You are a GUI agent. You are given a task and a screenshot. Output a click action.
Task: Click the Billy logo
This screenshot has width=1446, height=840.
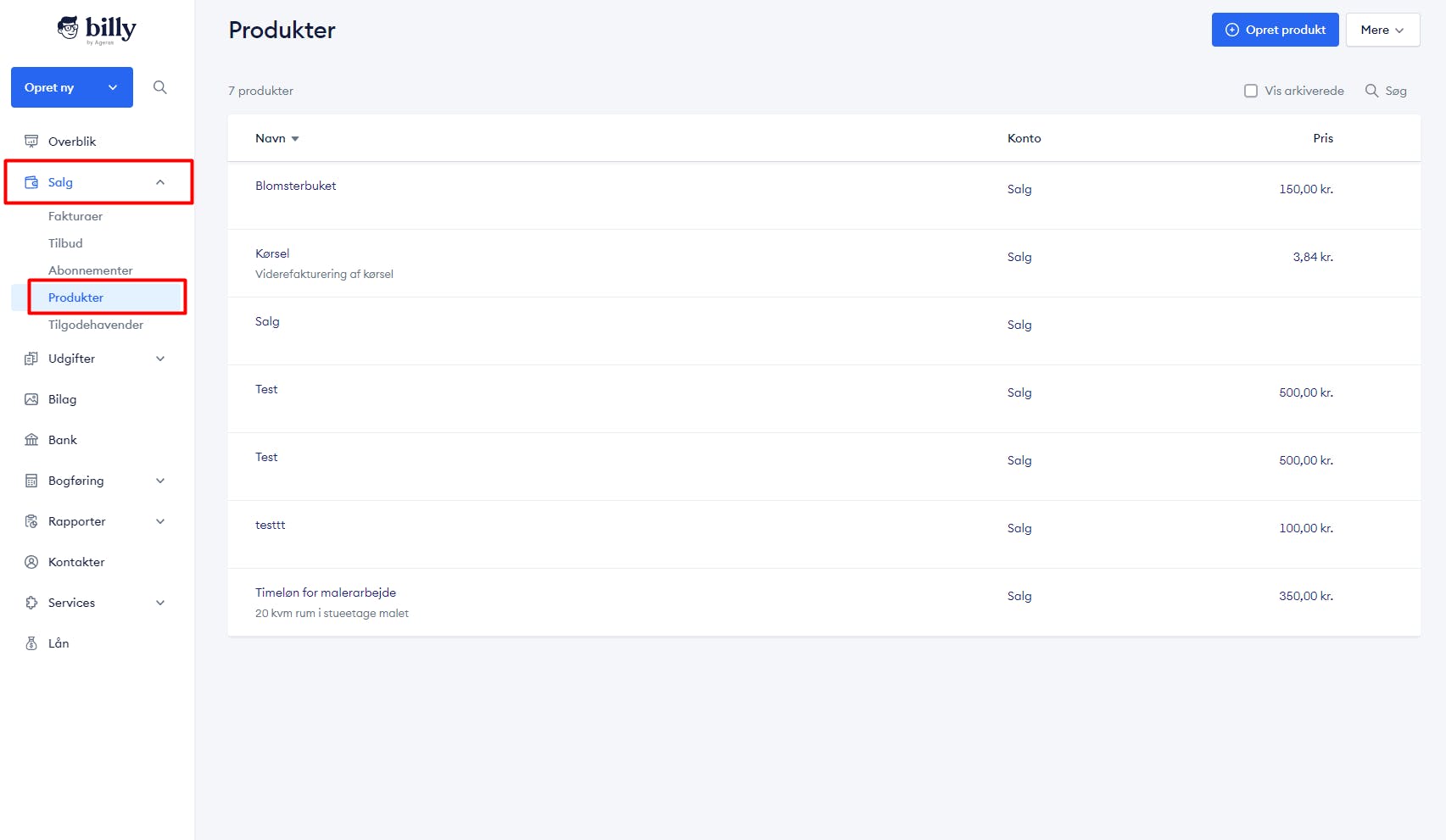(x=97, y=30)
